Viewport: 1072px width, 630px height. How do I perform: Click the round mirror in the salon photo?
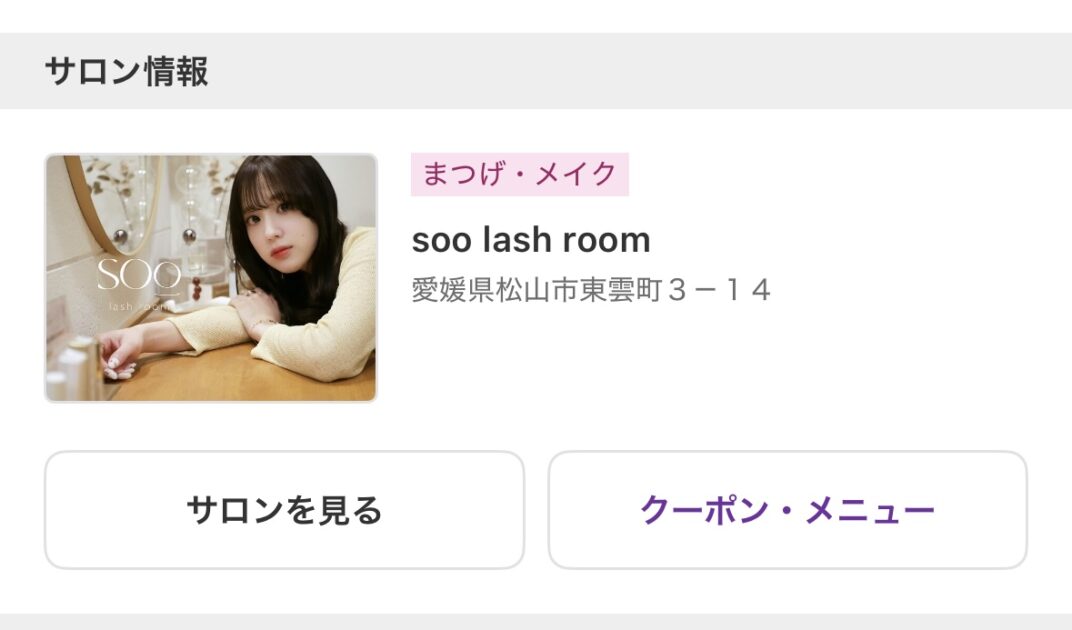point(110,200)
